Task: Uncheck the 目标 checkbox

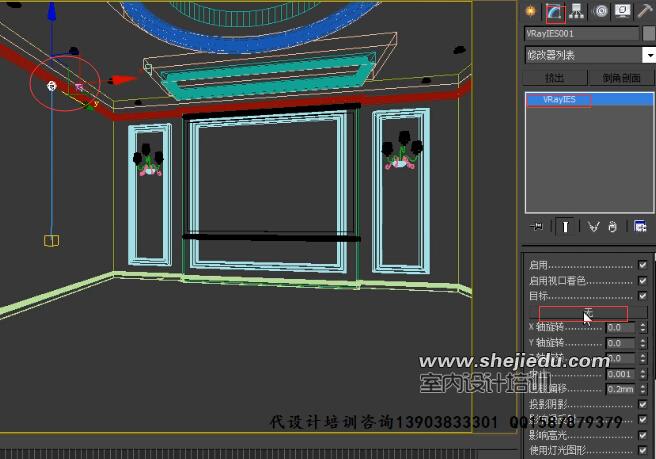Action: coord(643,297)
